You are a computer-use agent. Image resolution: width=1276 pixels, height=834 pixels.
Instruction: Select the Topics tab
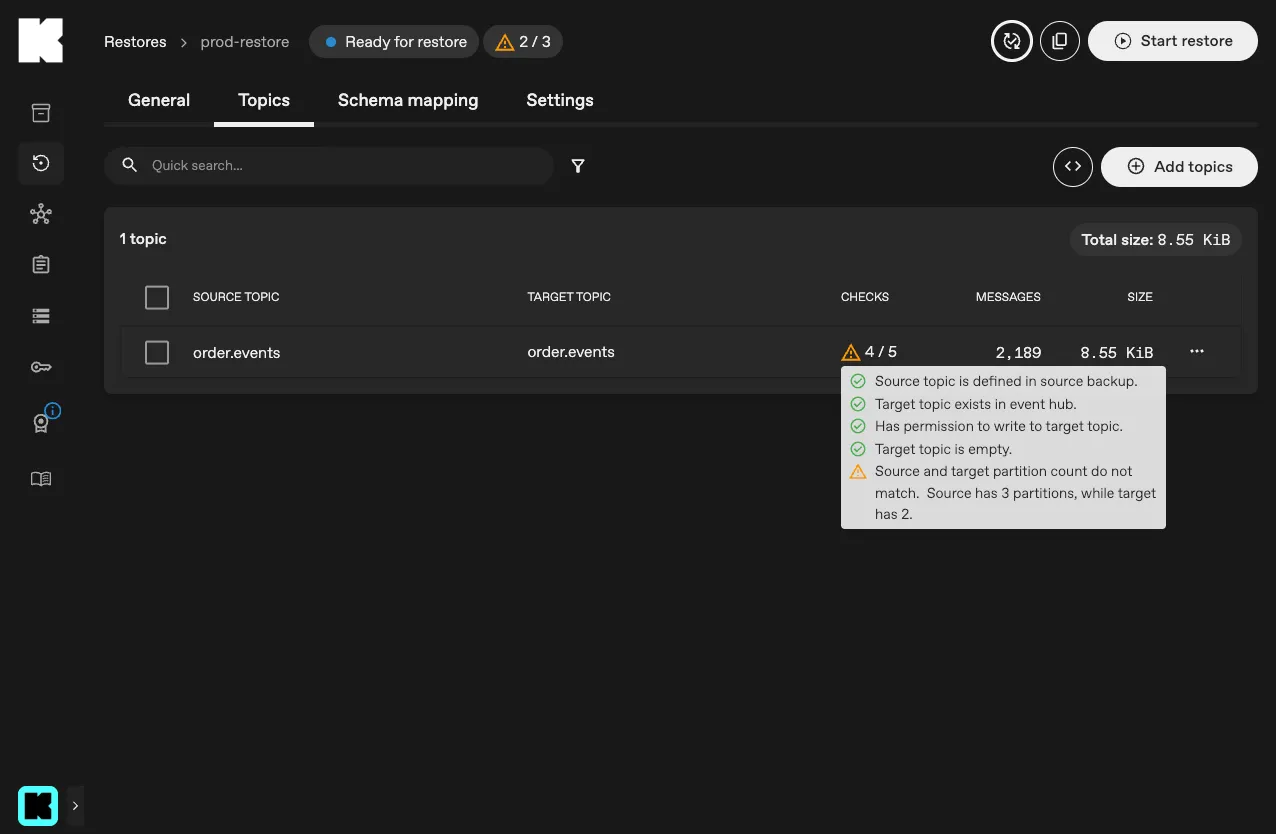[264, 100]
